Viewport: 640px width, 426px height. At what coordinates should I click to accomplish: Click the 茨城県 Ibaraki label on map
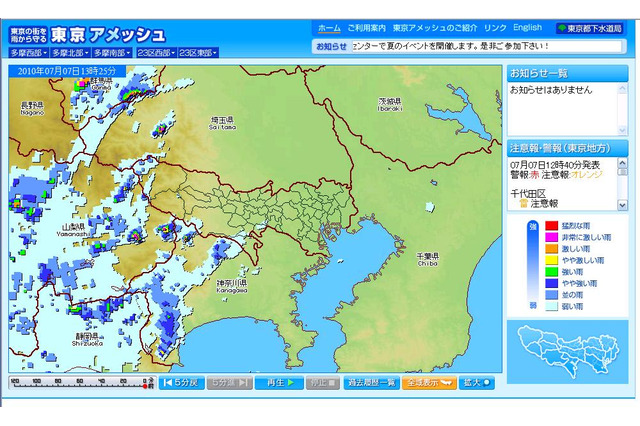[390, 104]
